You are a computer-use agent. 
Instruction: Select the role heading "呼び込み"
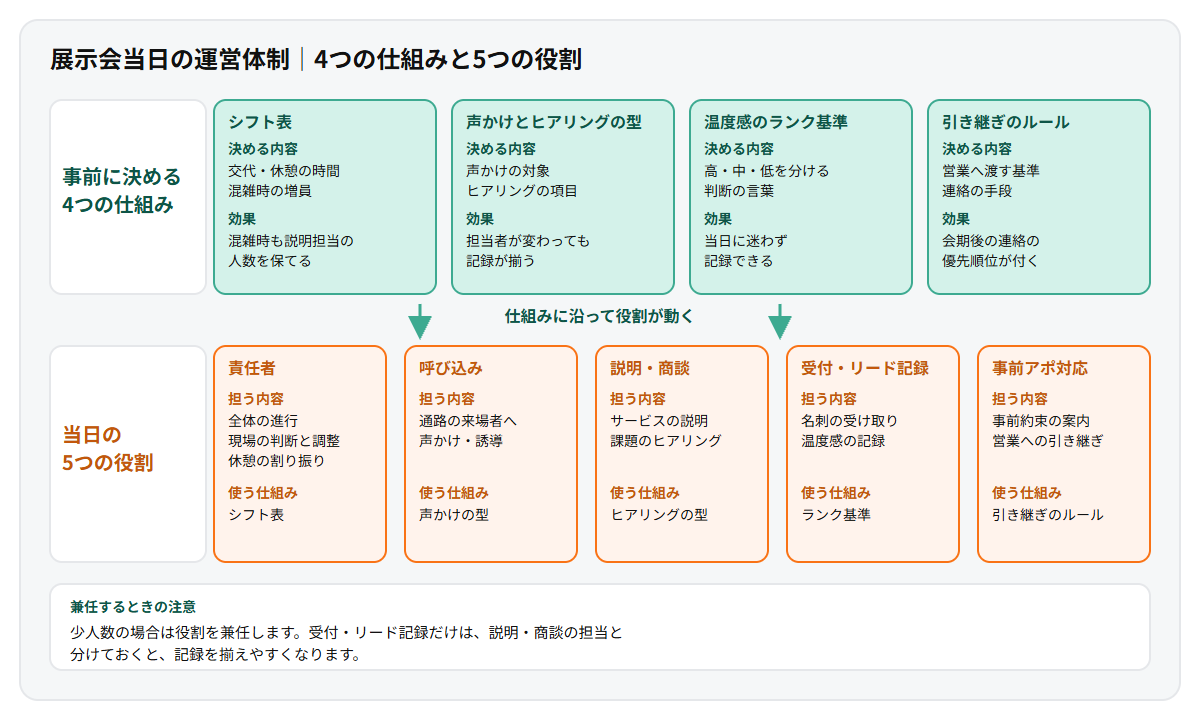pyautogui.click(x=451, y=369)
